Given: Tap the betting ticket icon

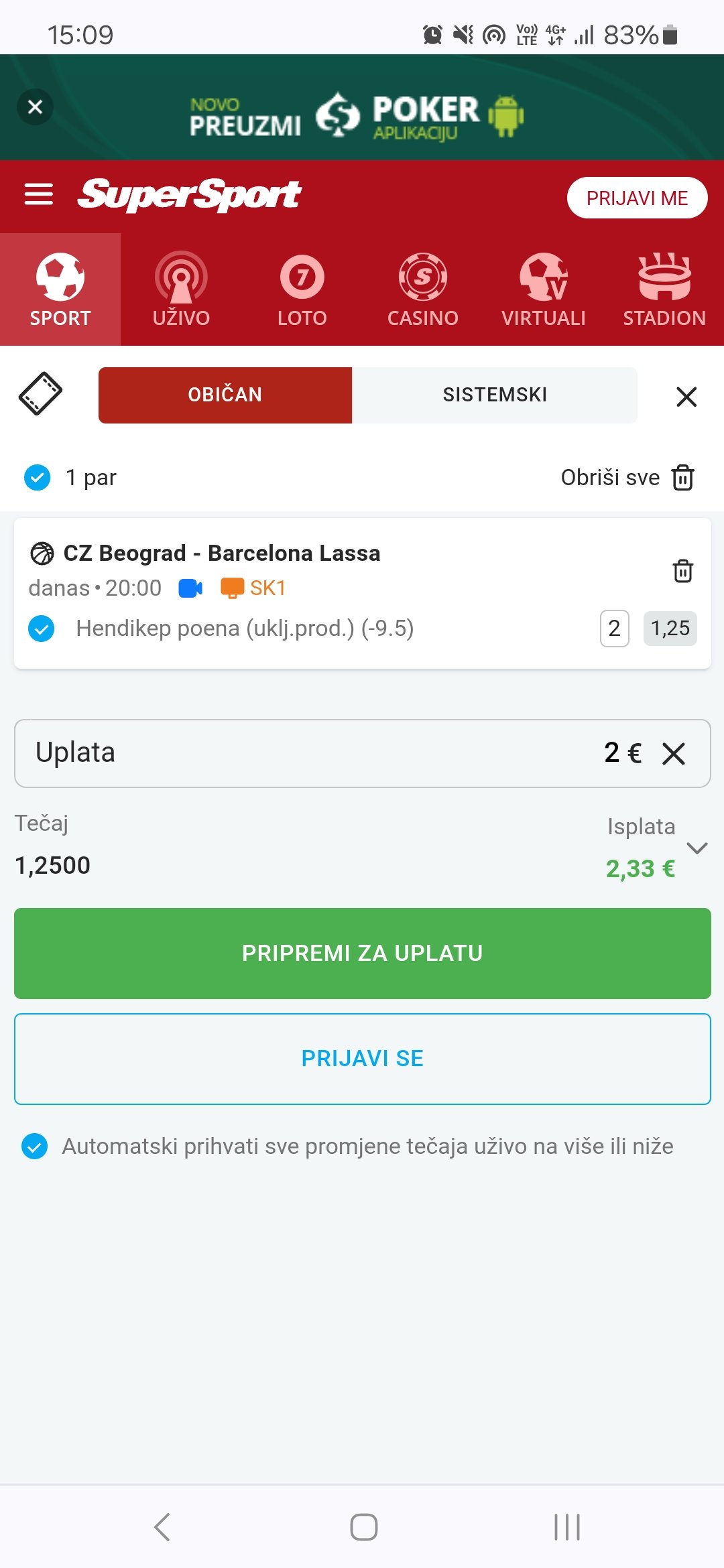Looking at the screenshot, I should (40, 394).
